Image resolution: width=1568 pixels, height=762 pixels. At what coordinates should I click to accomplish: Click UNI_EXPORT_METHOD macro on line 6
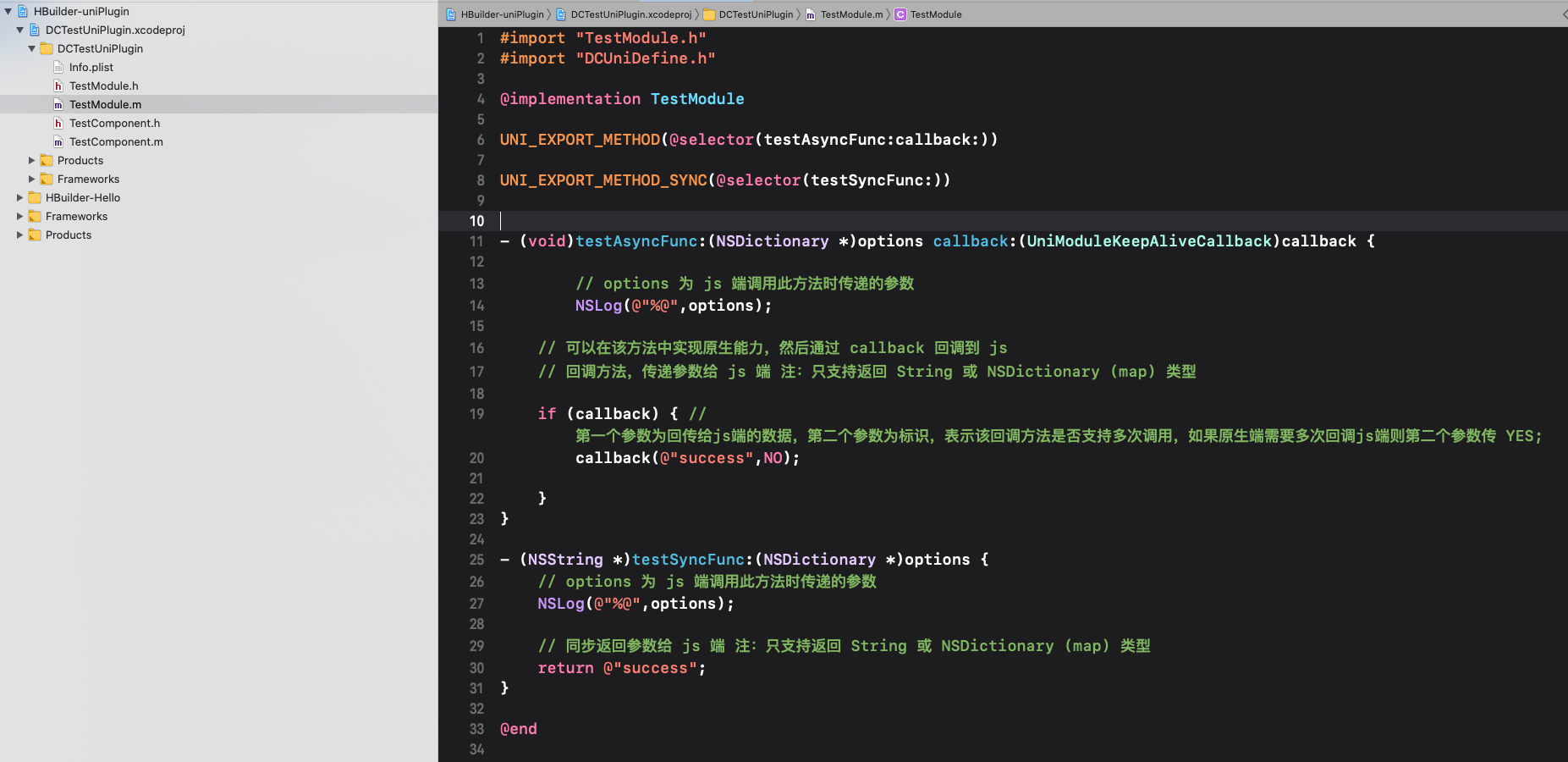(580, 140)
